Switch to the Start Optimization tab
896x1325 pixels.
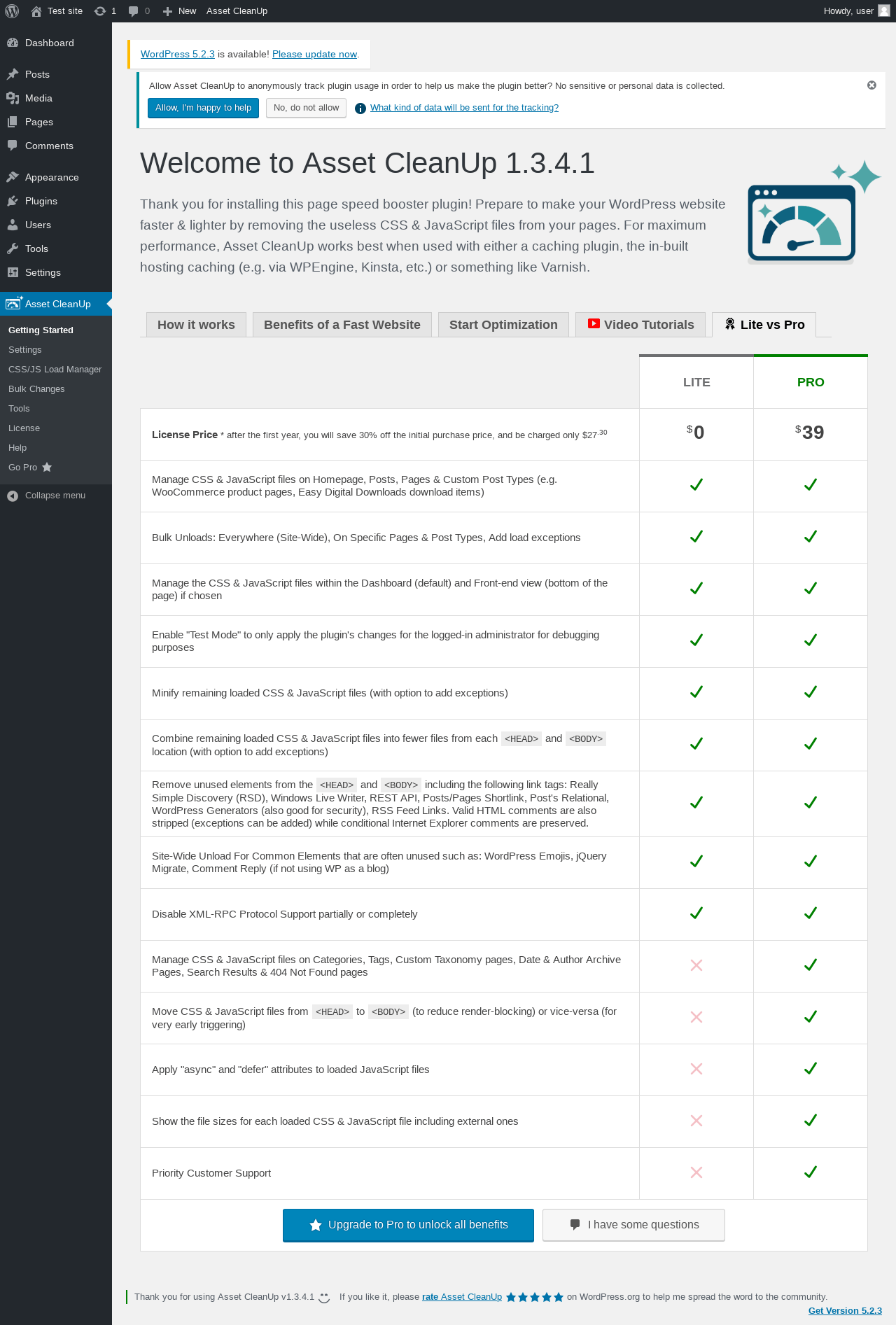point(503,325)
